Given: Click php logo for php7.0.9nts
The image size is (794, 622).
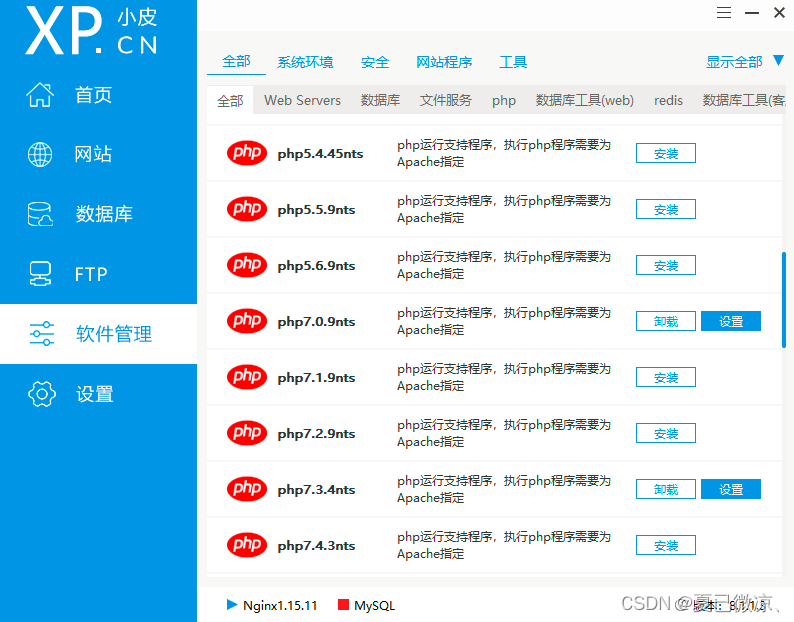Looking at the screenshot, I should [247, 321].
